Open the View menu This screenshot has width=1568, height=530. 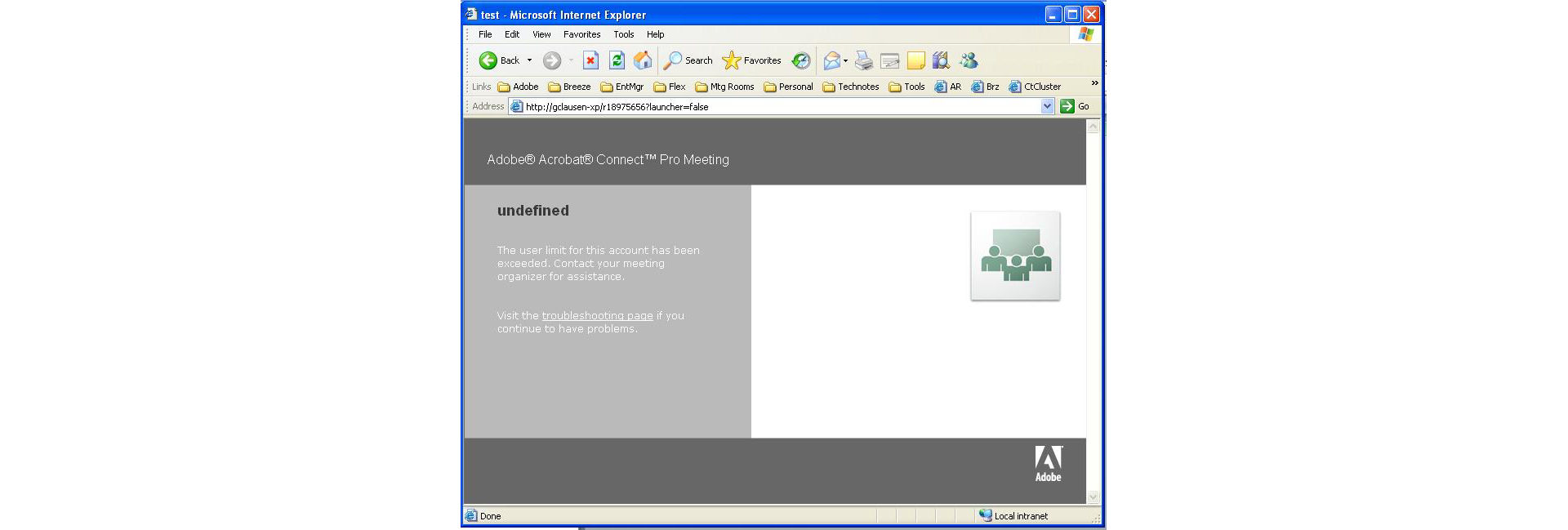pyautogui.click(x=541, y=34)
